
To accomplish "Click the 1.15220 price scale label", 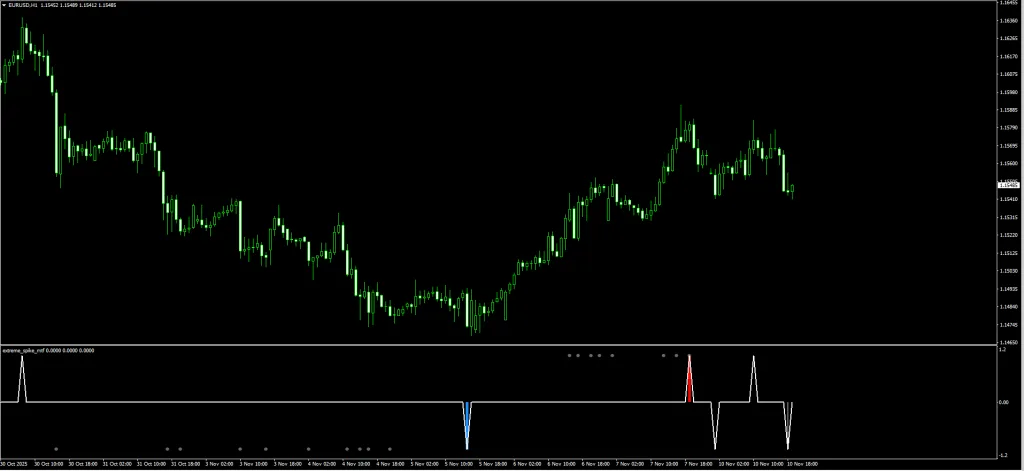I will click(1008, 235).
